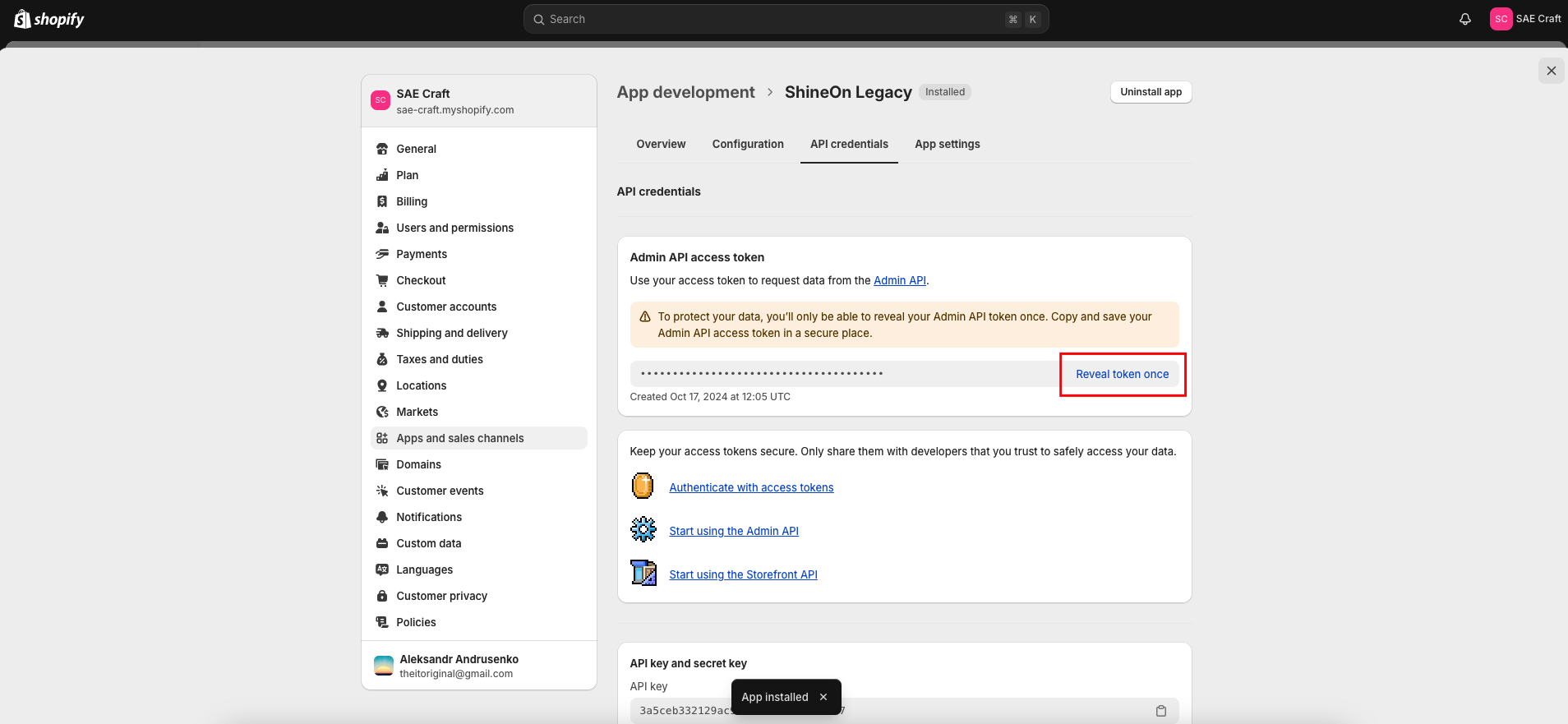Click the ShineOn Legacy app title

848,92
